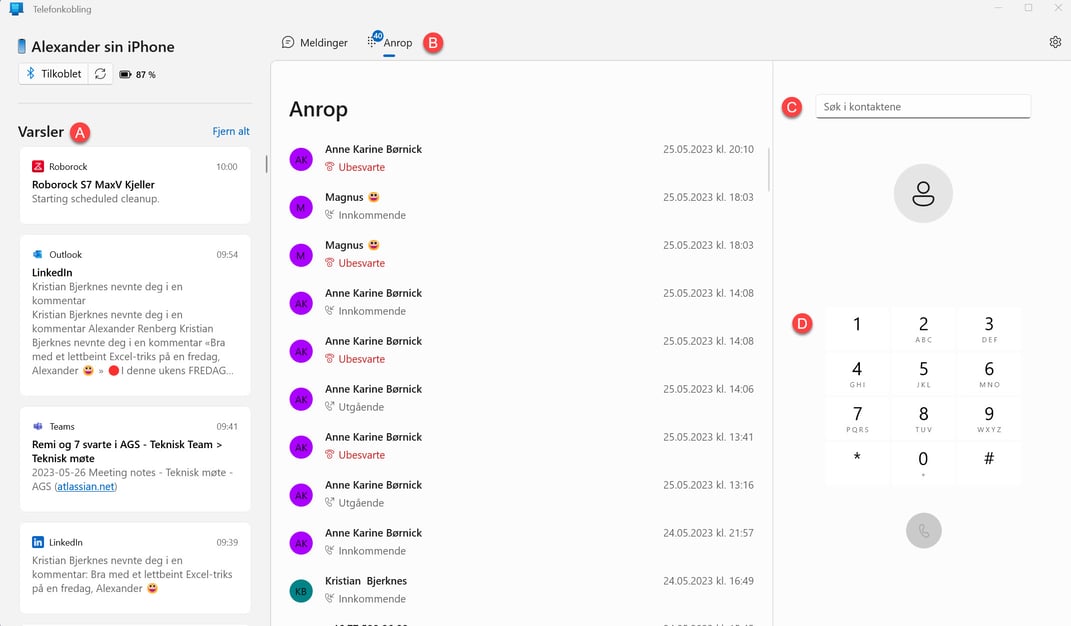
Task: Click the Bluetooth Tilkoblet status button
Action: click(x=53, y=74)
